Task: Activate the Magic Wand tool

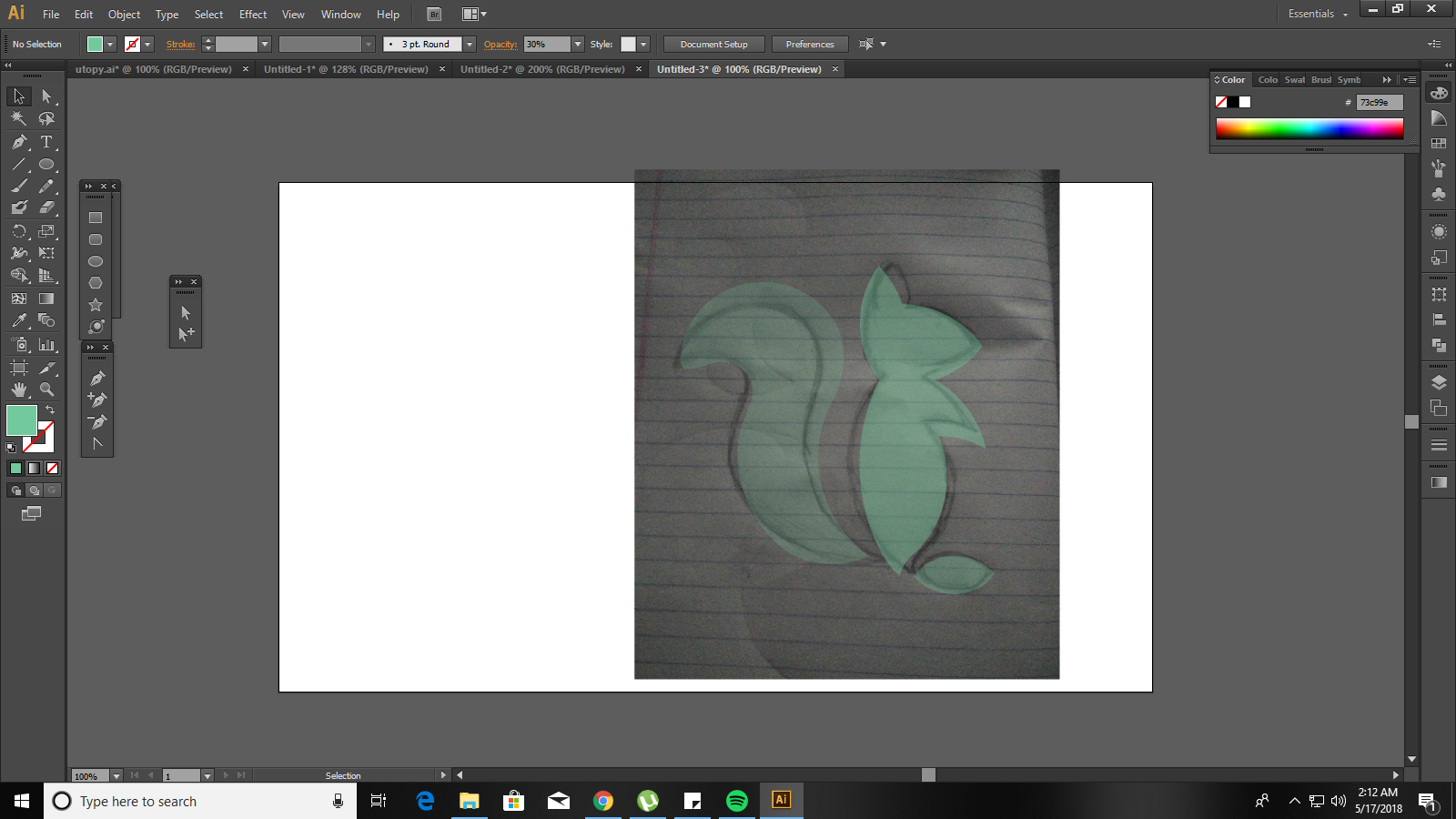Action: tap(18, 118)
